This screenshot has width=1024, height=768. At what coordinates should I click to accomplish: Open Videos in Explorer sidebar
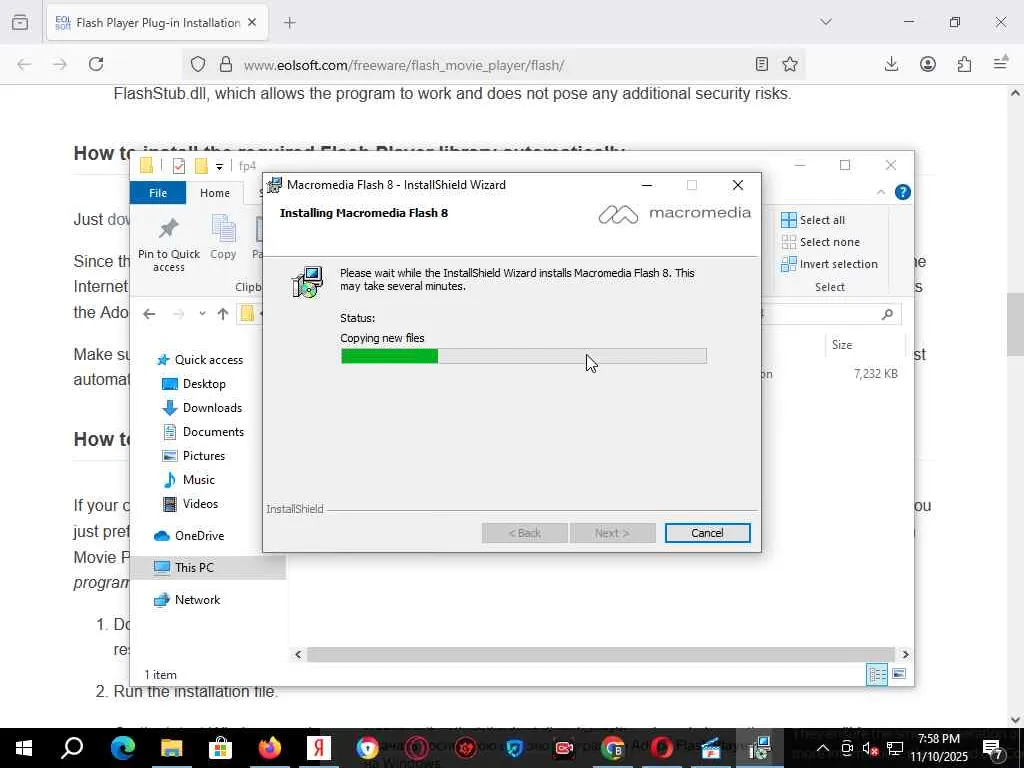pos(189,504)
